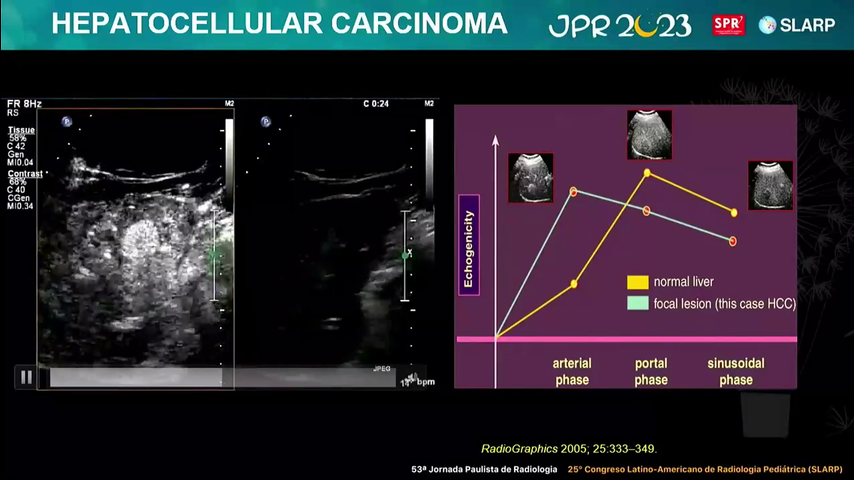Viewport: 854px width, 480px height.
Task: Click the Contrast settings label on ultrasound
Action: tap(24, 174)
